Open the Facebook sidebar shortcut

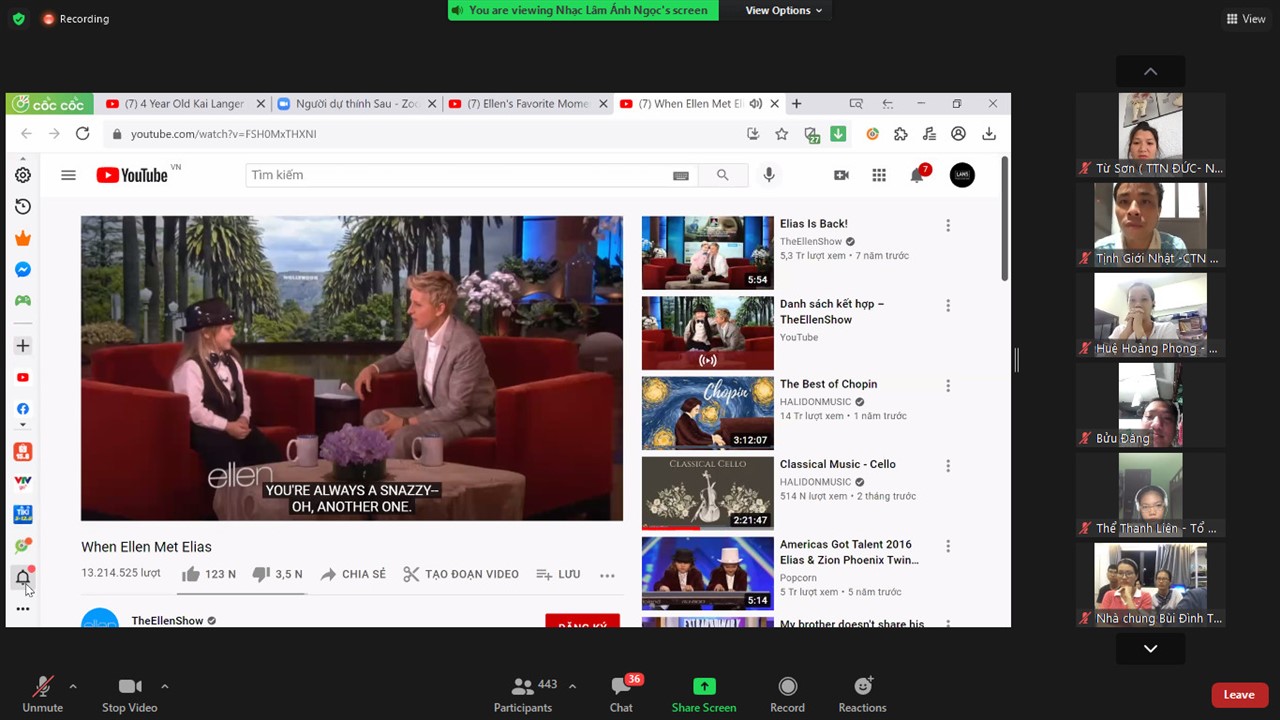click(23, 408)
